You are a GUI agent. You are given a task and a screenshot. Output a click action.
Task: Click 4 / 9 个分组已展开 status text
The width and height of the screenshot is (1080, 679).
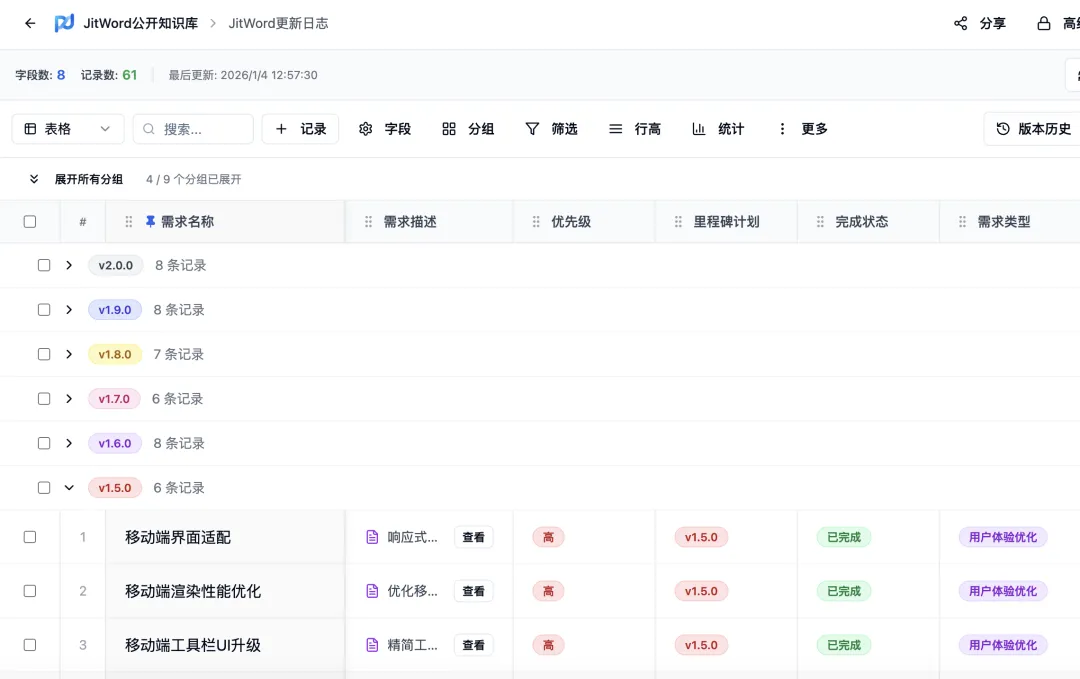click(x=194, y=179)
